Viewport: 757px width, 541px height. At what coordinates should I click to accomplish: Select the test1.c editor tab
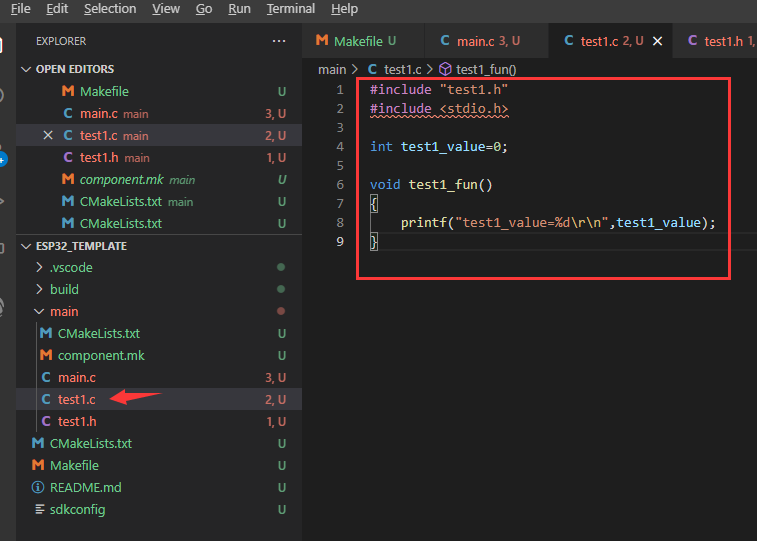tap(611, 41)
